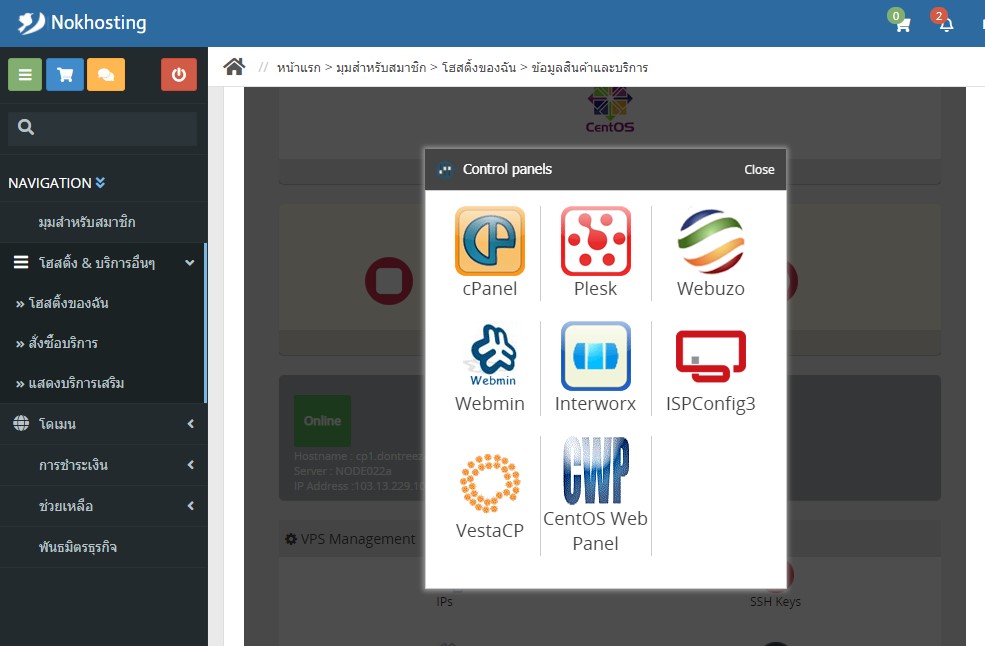Select the cPanel control panel icon
Viewport: 985px width, 646px height.
click(x=489, y=241)
